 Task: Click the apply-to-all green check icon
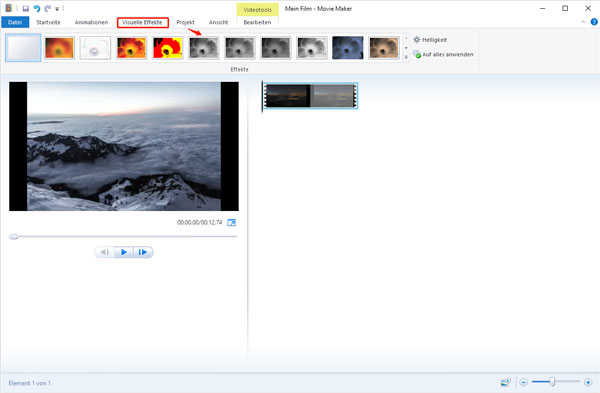[417, 54]
